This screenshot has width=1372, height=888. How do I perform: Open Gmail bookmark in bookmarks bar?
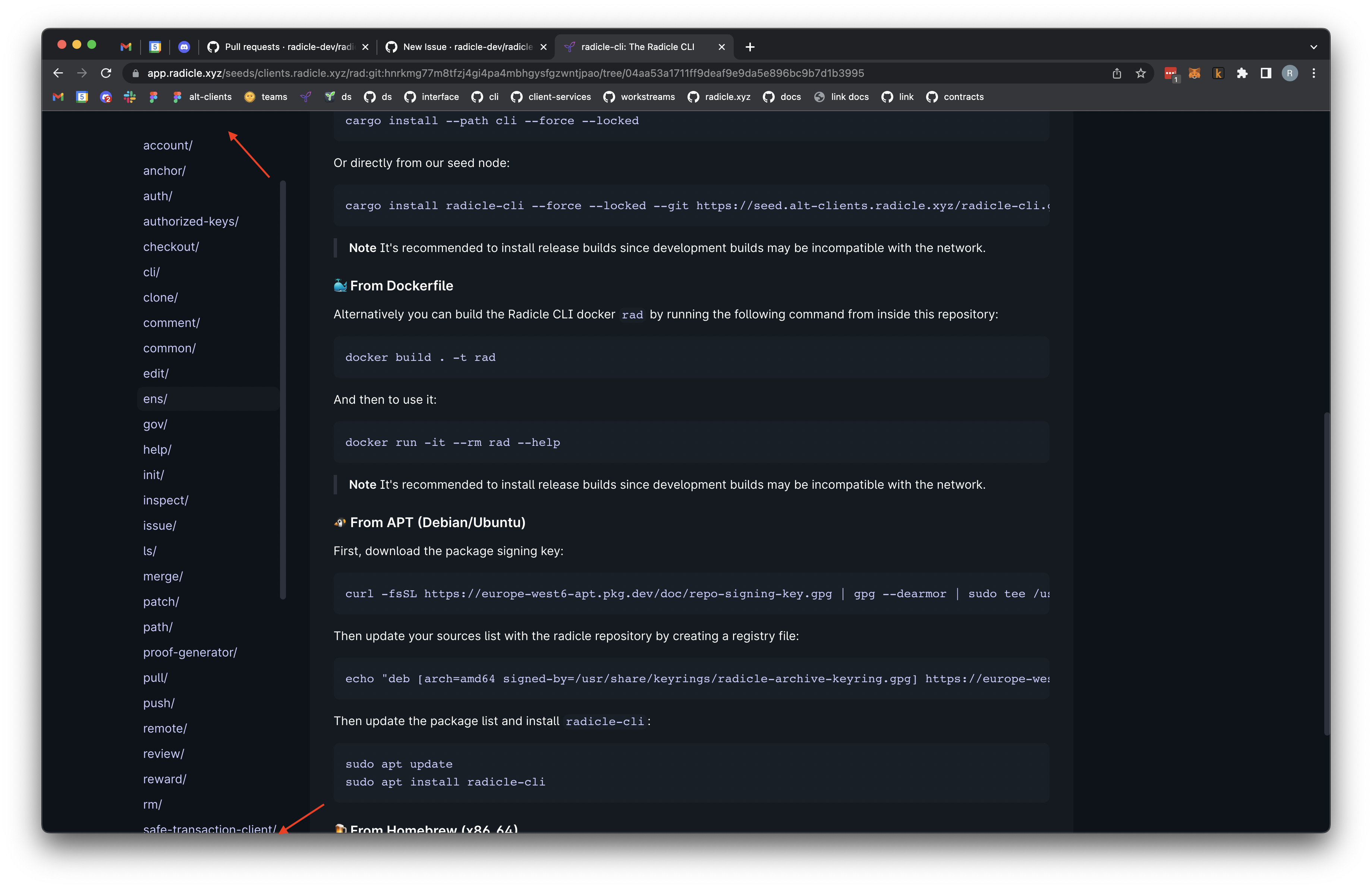[x=58, y=97]
